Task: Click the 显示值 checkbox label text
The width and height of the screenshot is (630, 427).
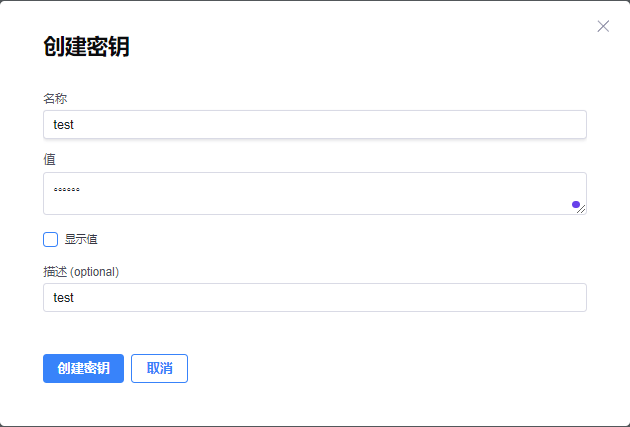Action: 81,239
